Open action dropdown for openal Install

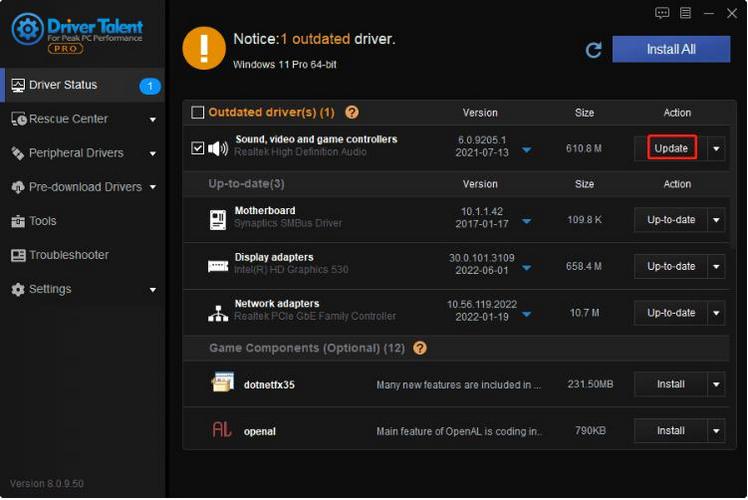click(716, 431)
